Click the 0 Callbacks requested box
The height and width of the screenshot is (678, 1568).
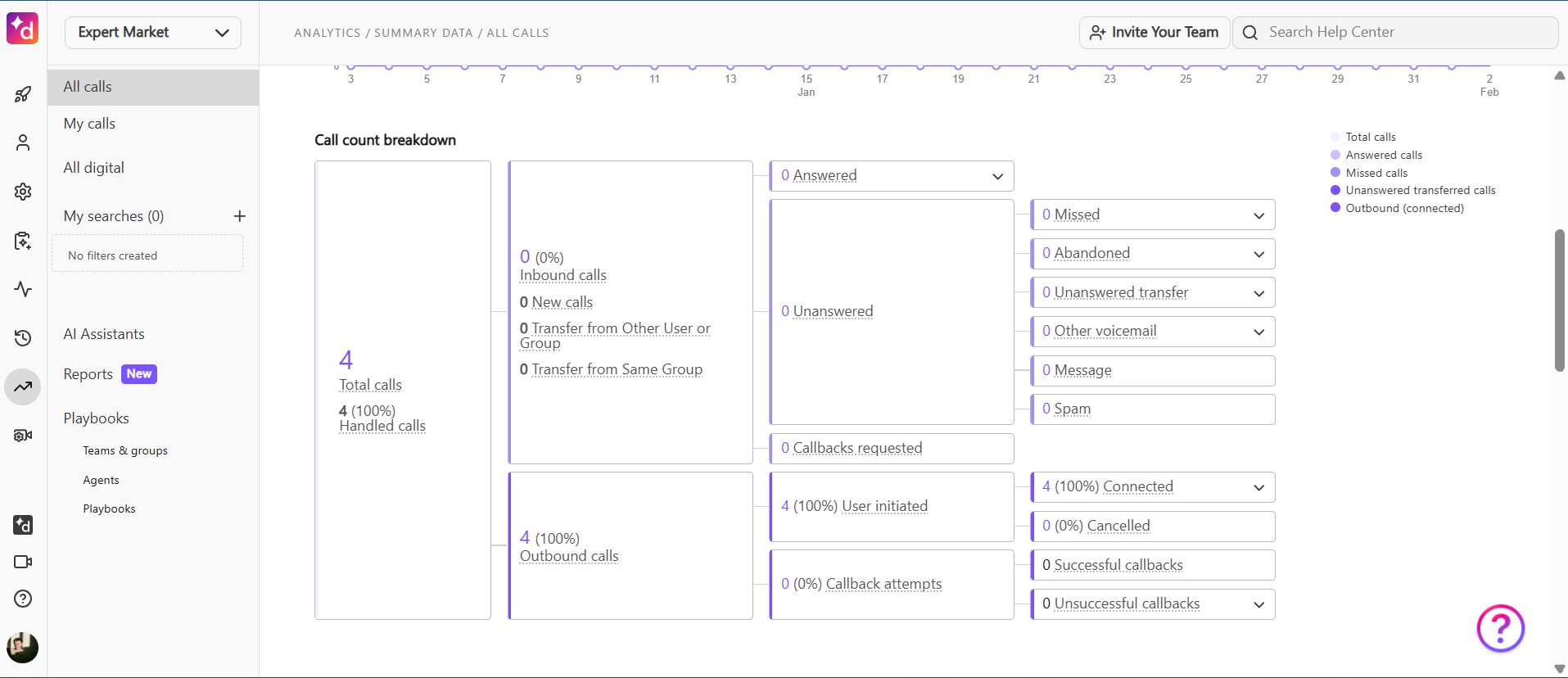click(x=892, y=449)
